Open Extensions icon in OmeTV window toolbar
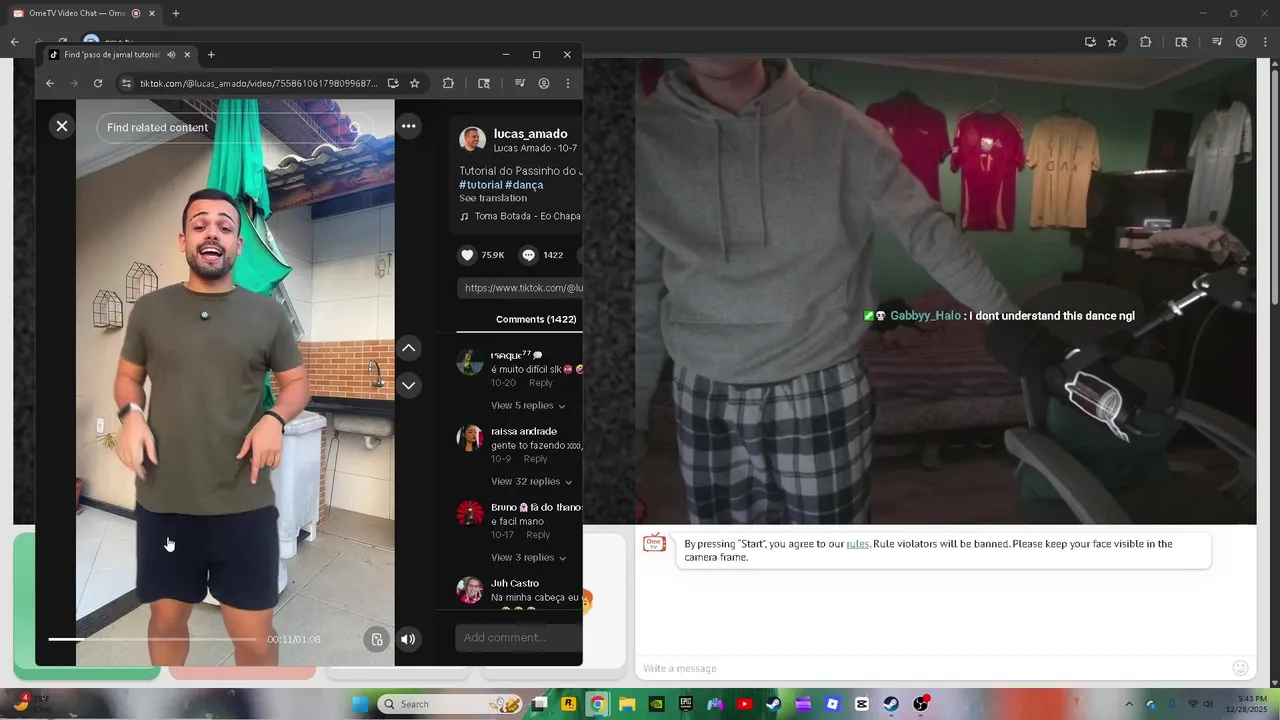This screenshot has height=720, width=1280. point(1146,42)
